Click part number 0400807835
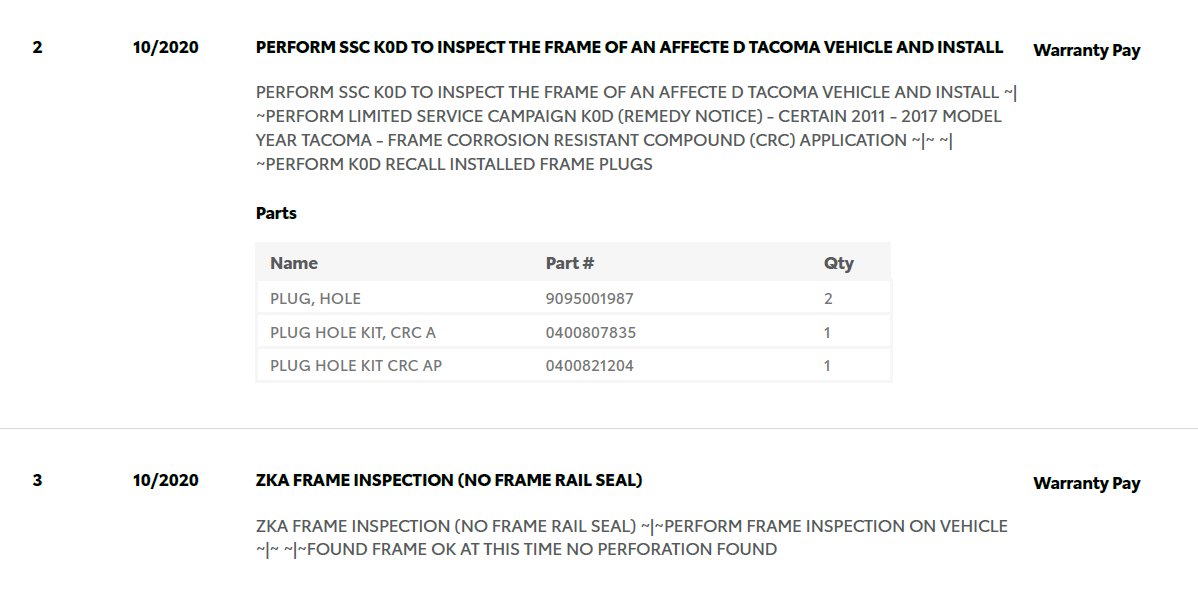 (x=591, y=332)
